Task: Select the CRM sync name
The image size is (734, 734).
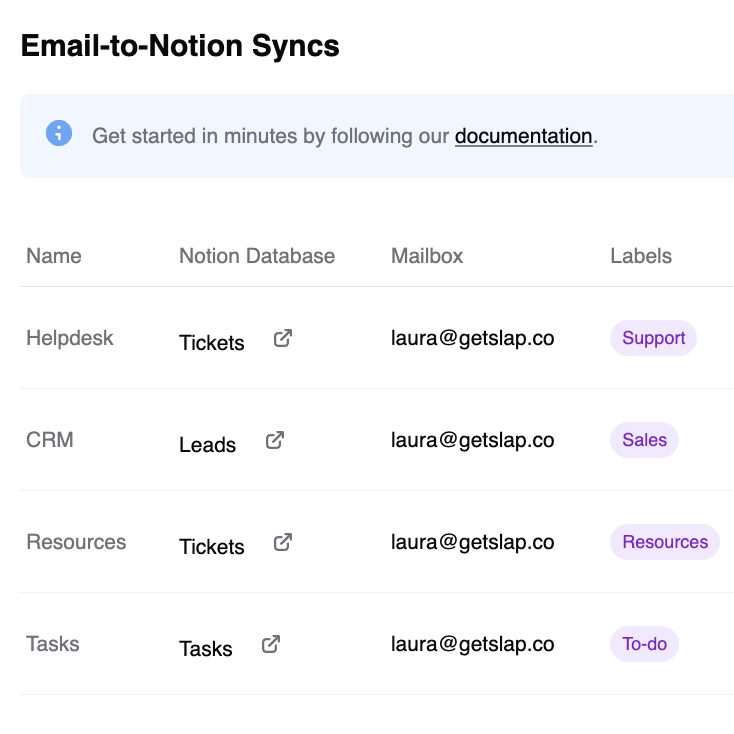Action: pos(50,440)
